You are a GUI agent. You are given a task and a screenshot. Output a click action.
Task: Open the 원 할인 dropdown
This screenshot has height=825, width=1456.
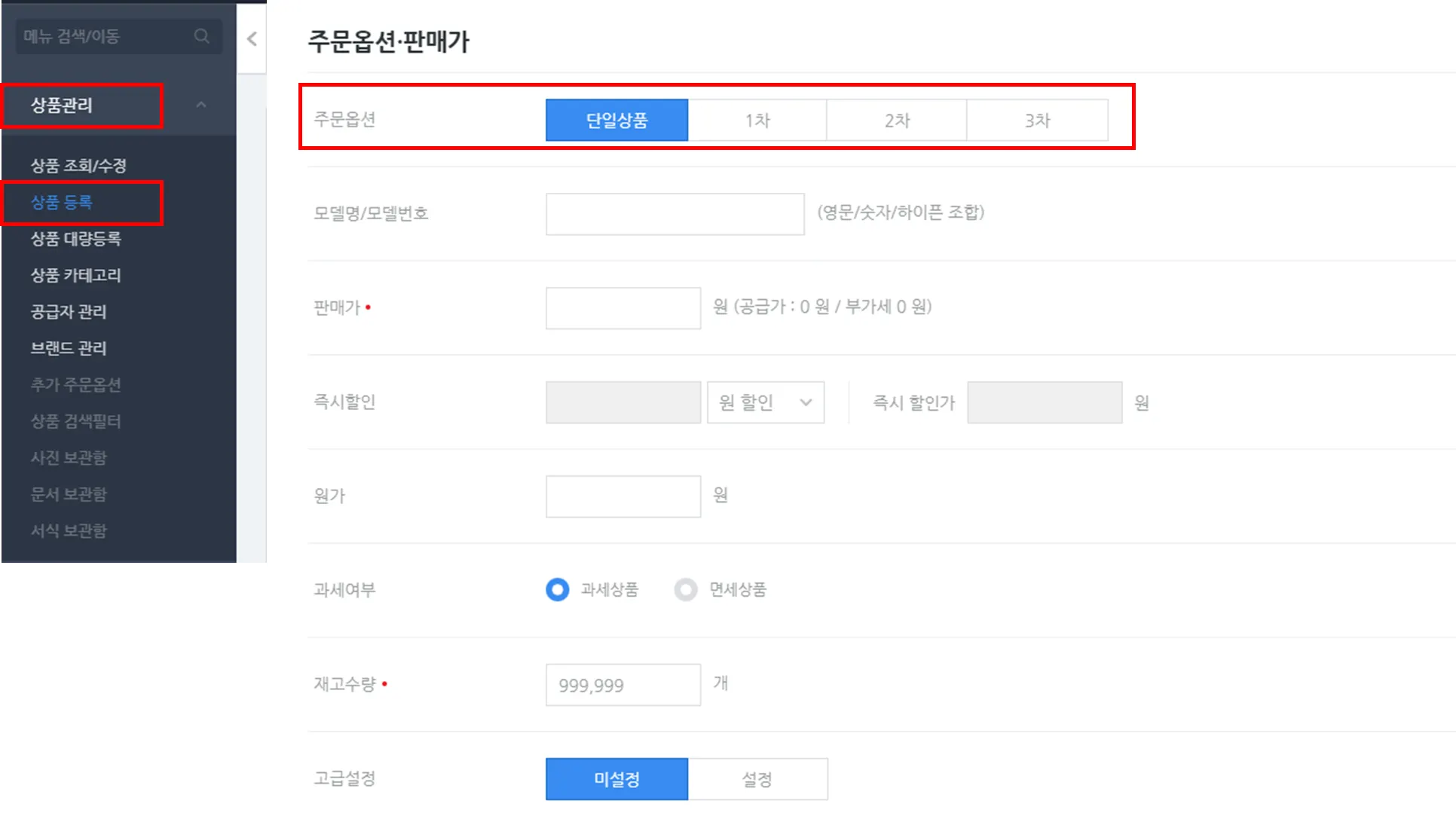765,402
